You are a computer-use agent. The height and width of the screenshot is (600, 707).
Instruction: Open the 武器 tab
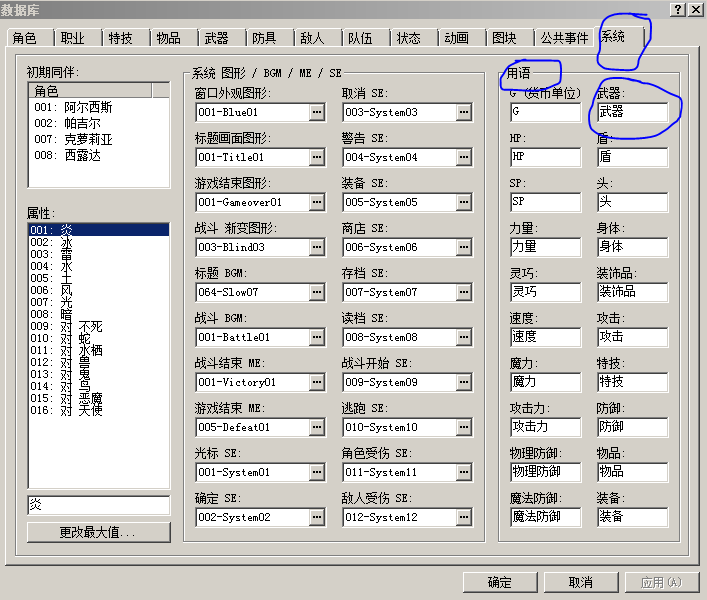pos(222,38)
